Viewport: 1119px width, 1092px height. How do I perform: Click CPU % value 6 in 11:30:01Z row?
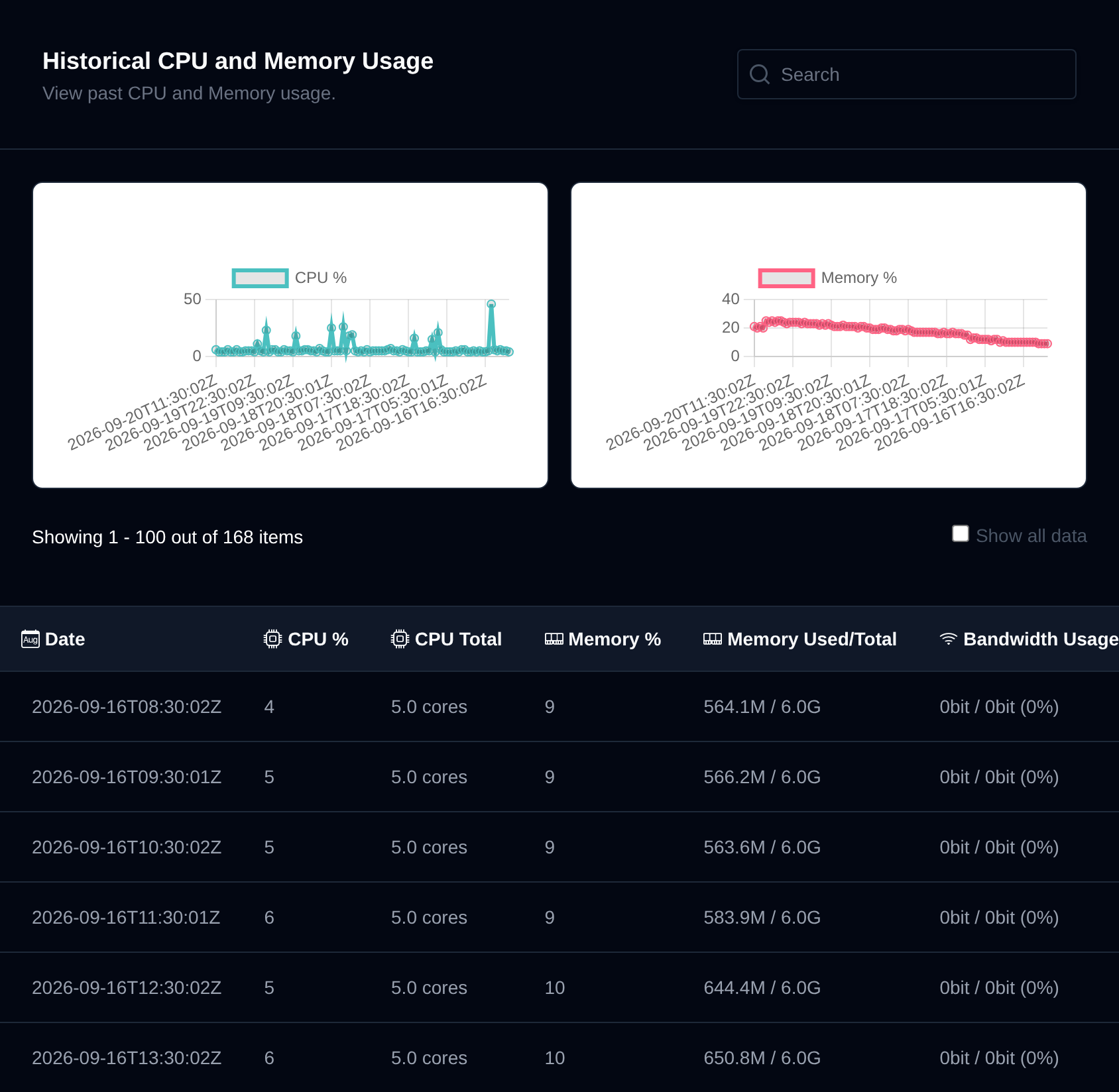pos(269,918)
